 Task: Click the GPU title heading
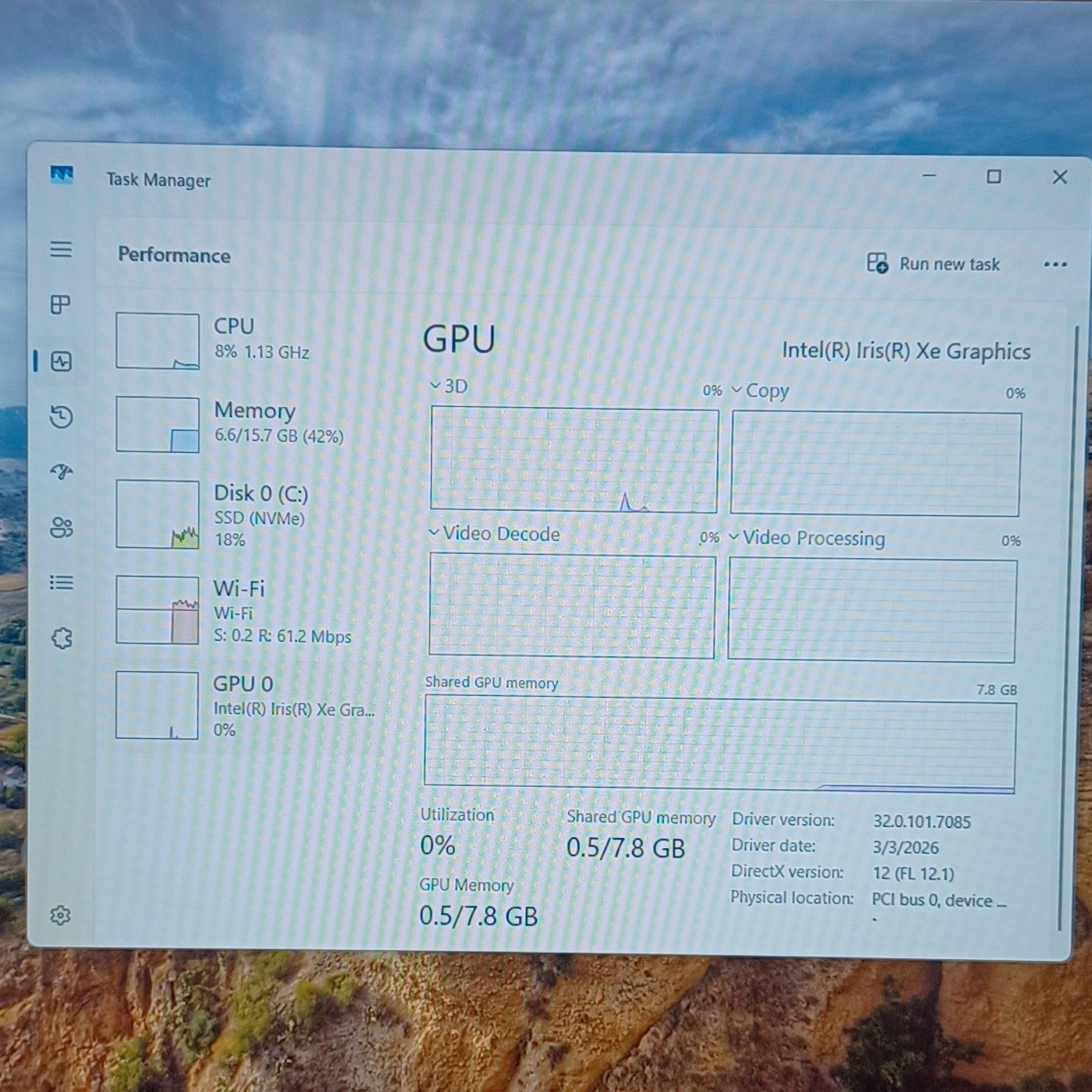tap(459, 339)
